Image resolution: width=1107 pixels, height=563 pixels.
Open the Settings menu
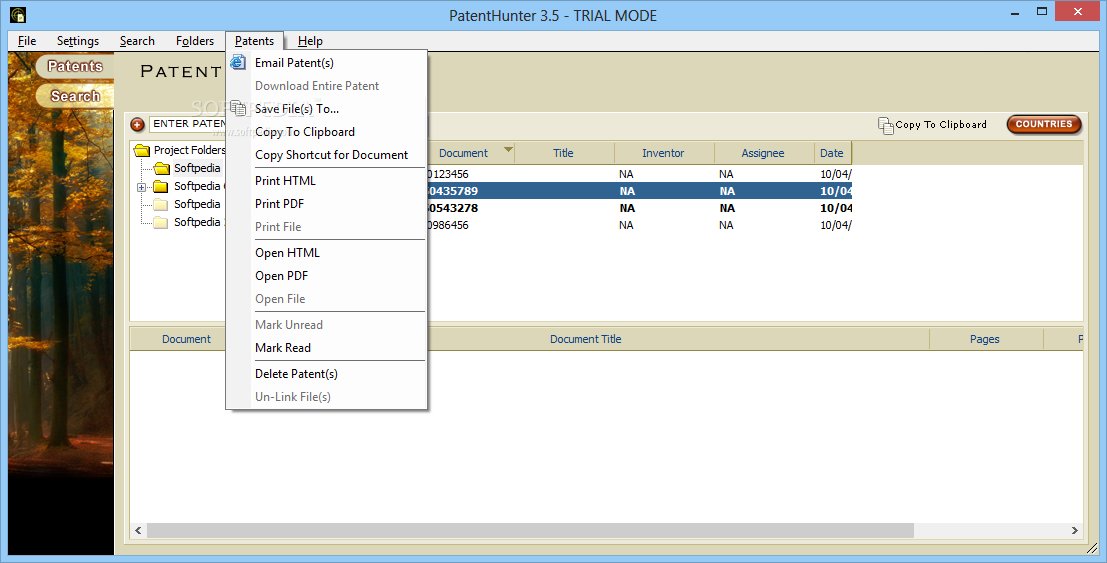point(78,41)
